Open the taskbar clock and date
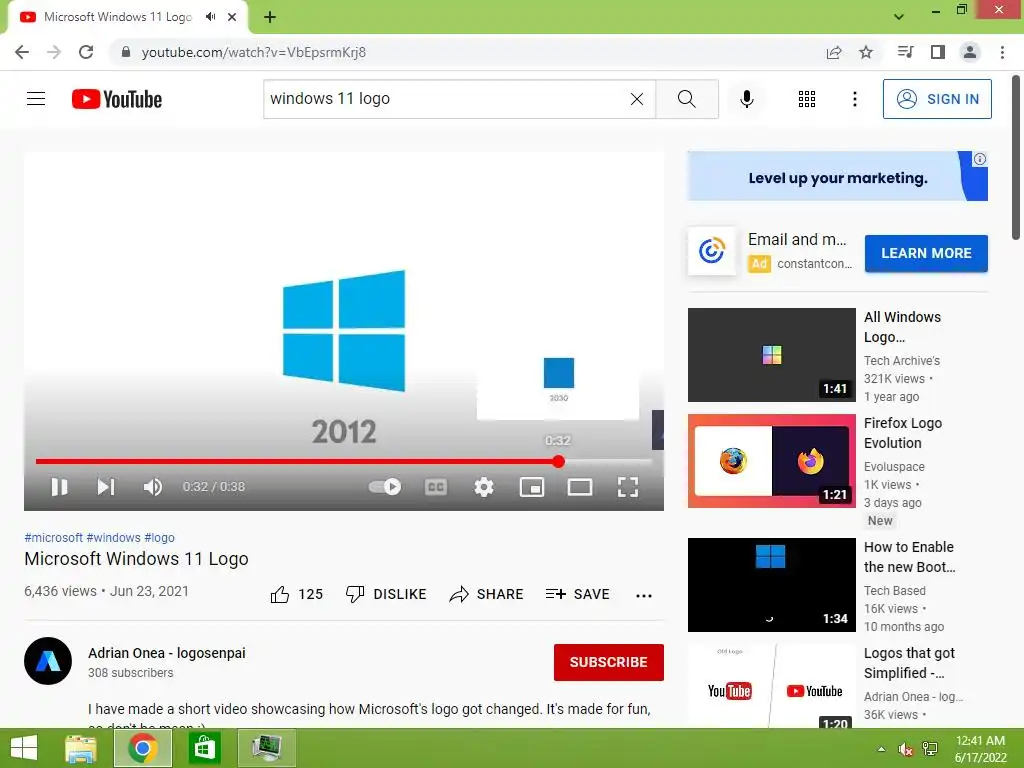The width and height of the screenshot is (1024, 768). [980, 749]
